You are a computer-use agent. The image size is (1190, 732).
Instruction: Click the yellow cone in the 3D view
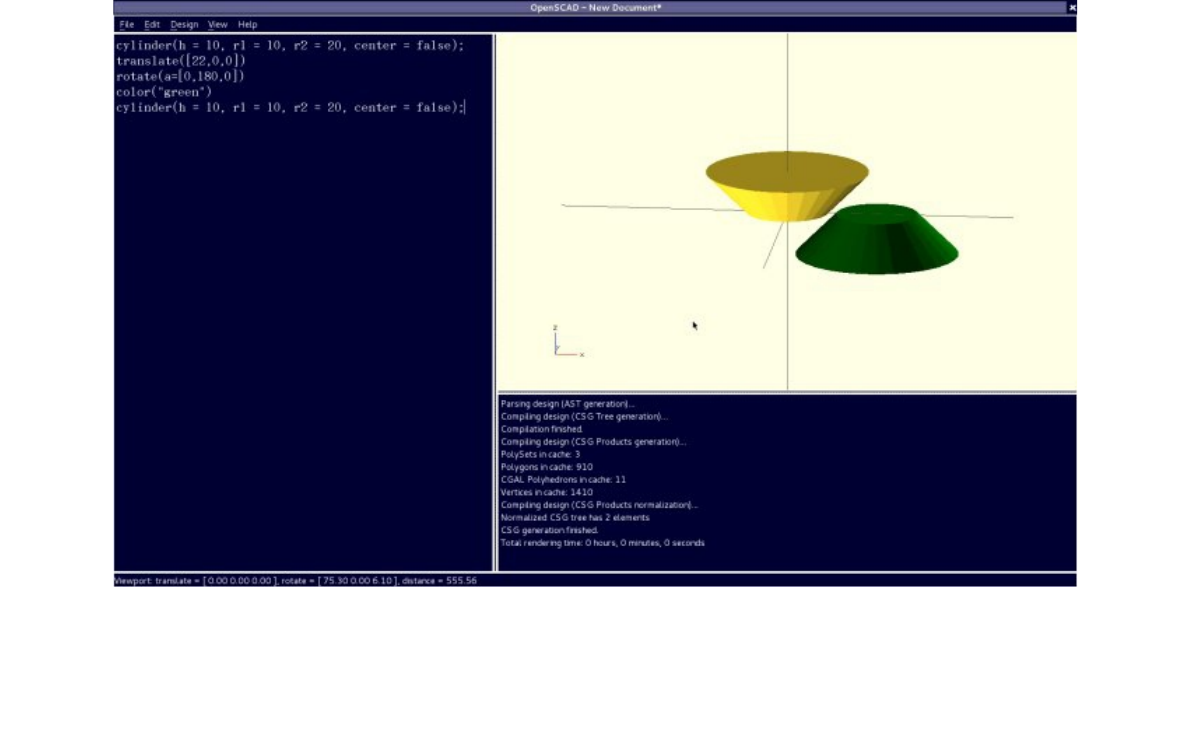coord(786,186)
